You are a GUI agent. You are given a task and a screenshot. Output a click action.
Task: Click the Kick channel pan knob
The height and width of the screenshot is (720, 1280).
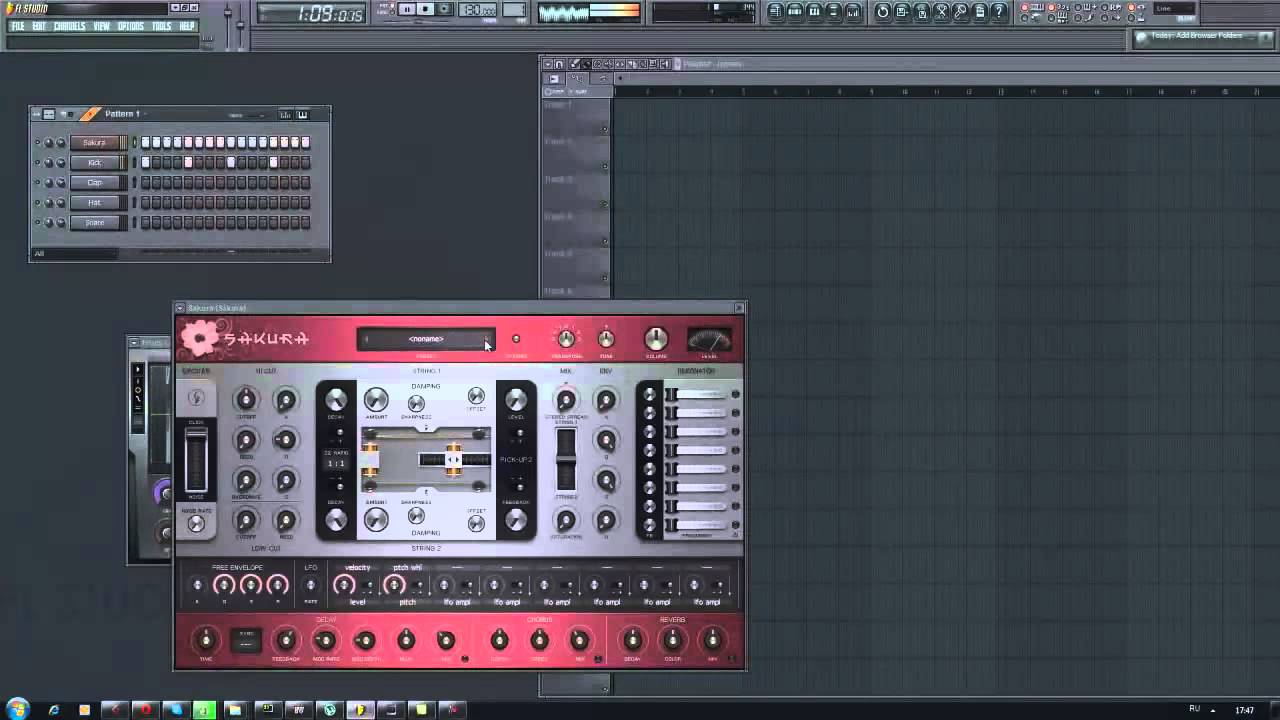click(48, 162)
